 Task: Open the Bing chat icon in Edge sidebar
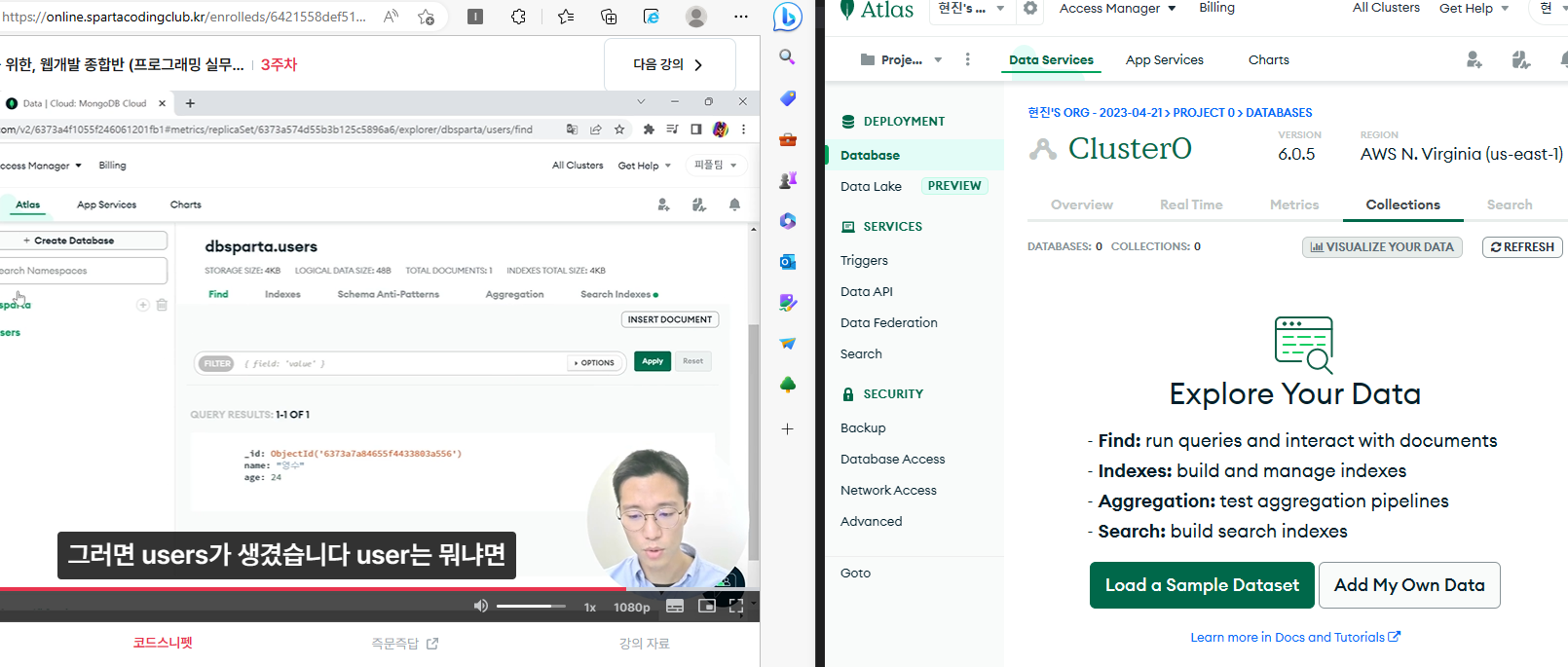coord(787,17)
